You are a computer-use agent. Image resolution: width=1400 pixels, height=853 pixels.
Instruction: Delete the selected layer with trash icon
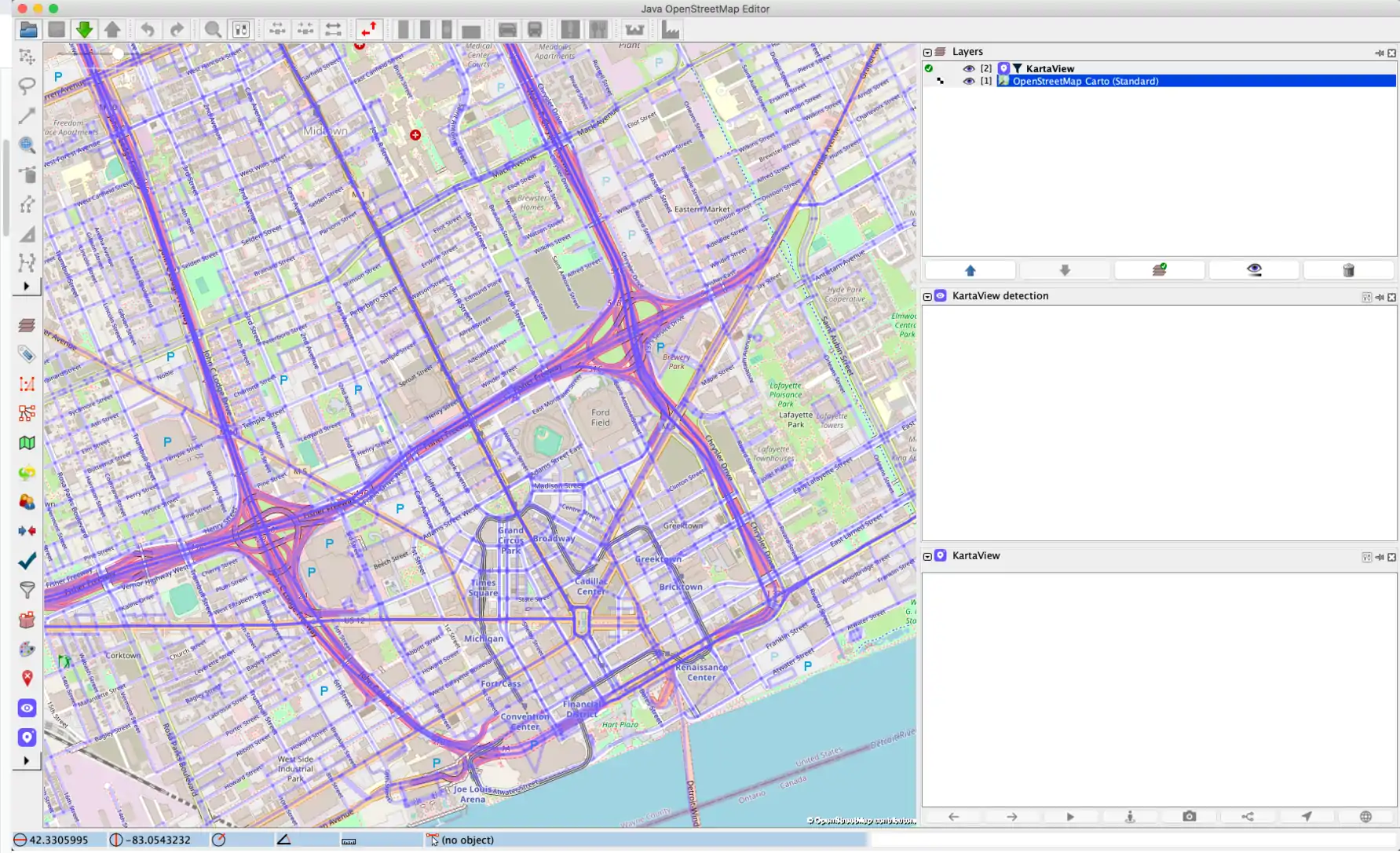[1348, 270]
